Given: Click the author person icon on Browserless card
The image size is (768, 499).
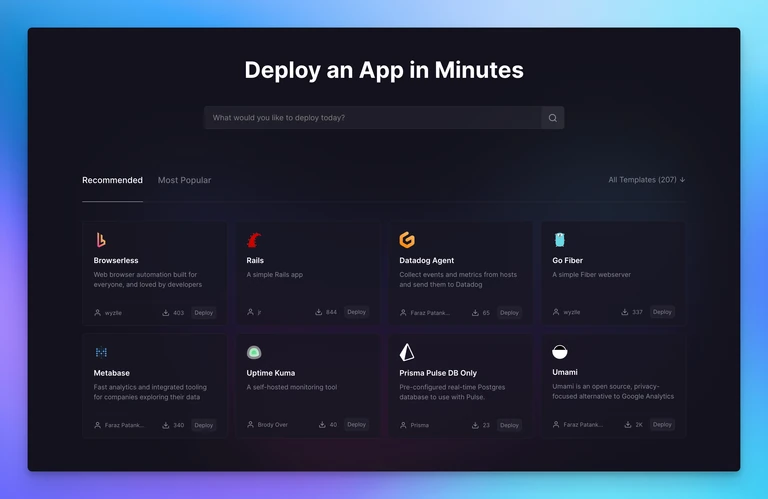Looking at the screenshot, I should (x=97, y=312).
